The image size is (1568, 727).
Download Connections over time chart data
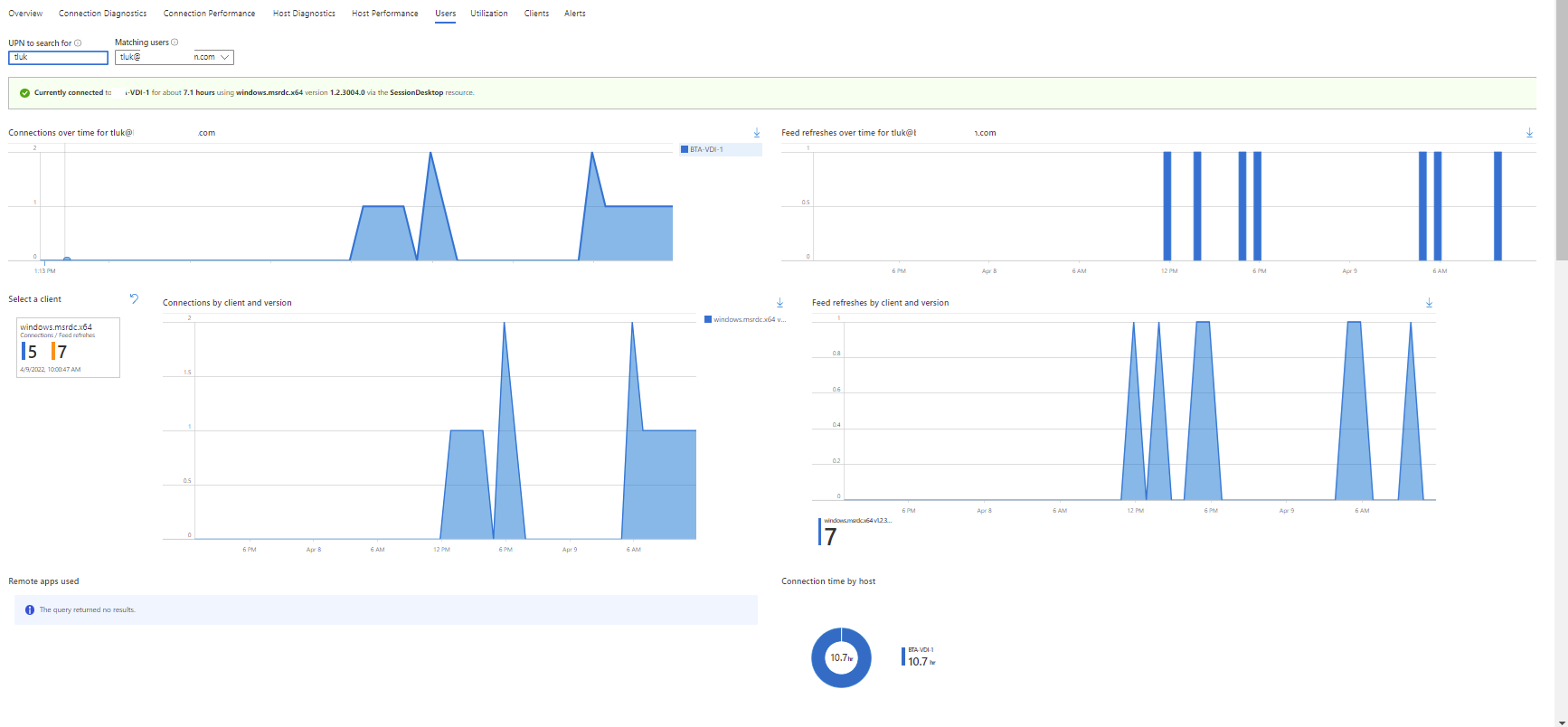coord(757,133)
